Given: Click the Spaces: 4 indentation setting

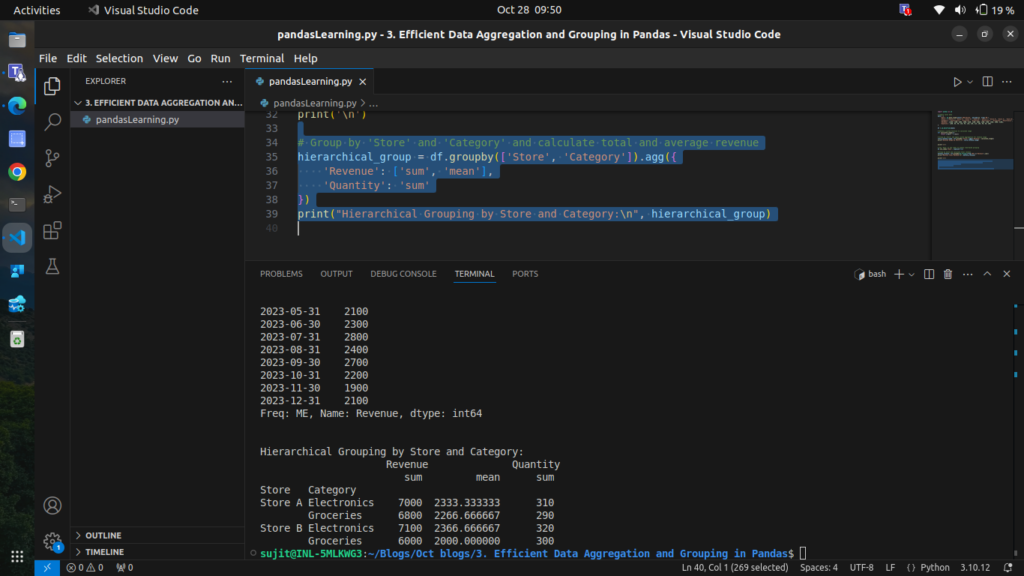Looking at the screenshot, I should point(819,568).
